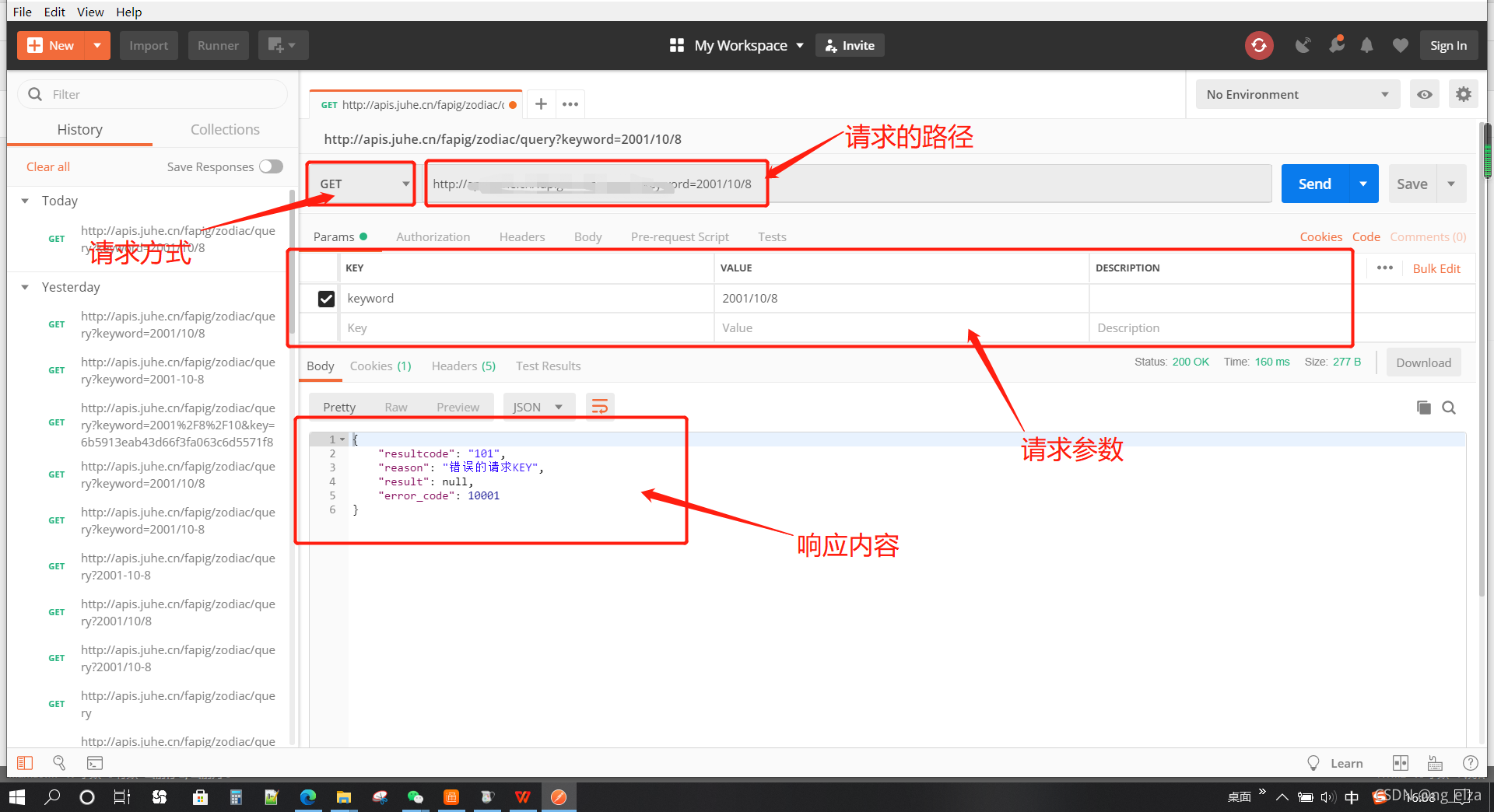
Task: Open history entry ending ry?2001-10-8
Action: point(178,566)
